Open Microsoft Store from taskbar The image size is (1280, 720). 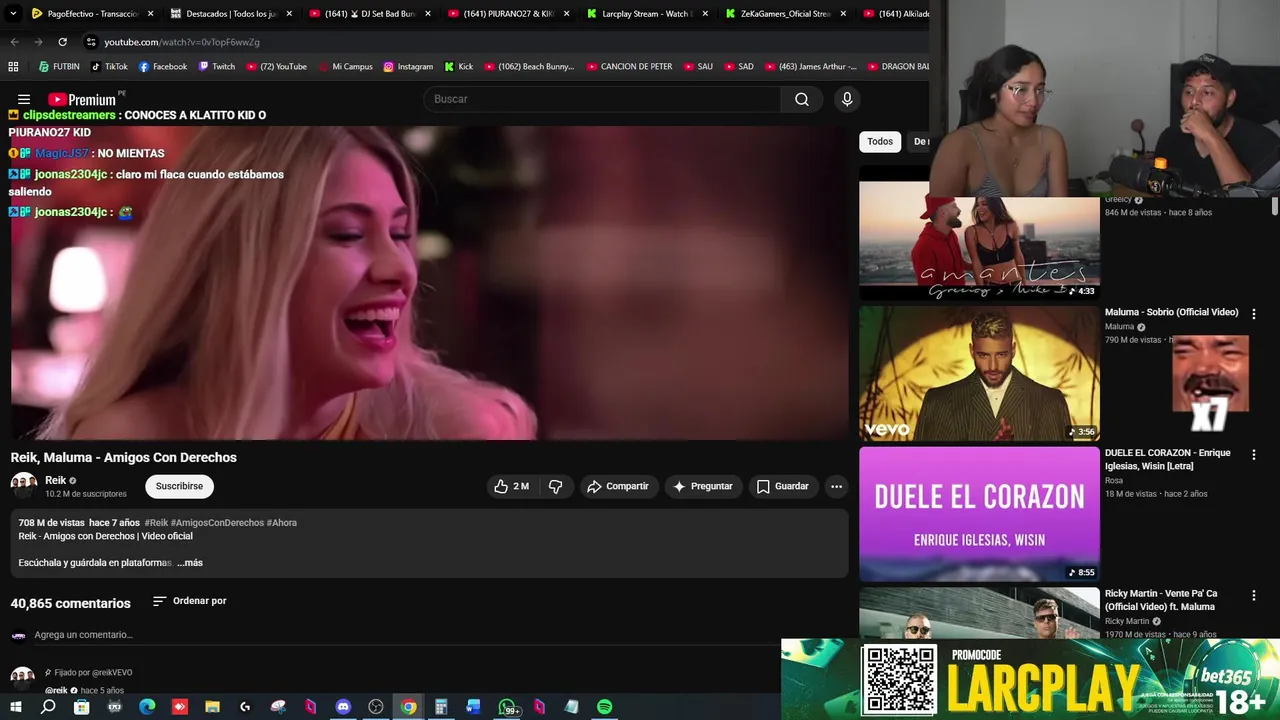tap(81, 707)
